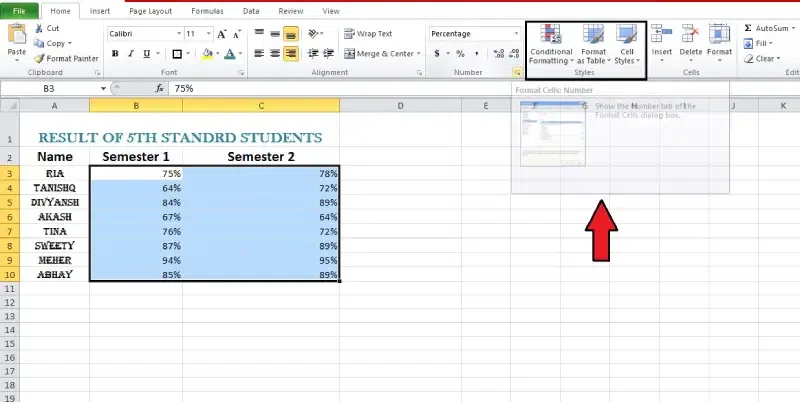Open the font size 11 dropdown
Viewport: 800px width, 402px height.
click(x=209, y=34)
